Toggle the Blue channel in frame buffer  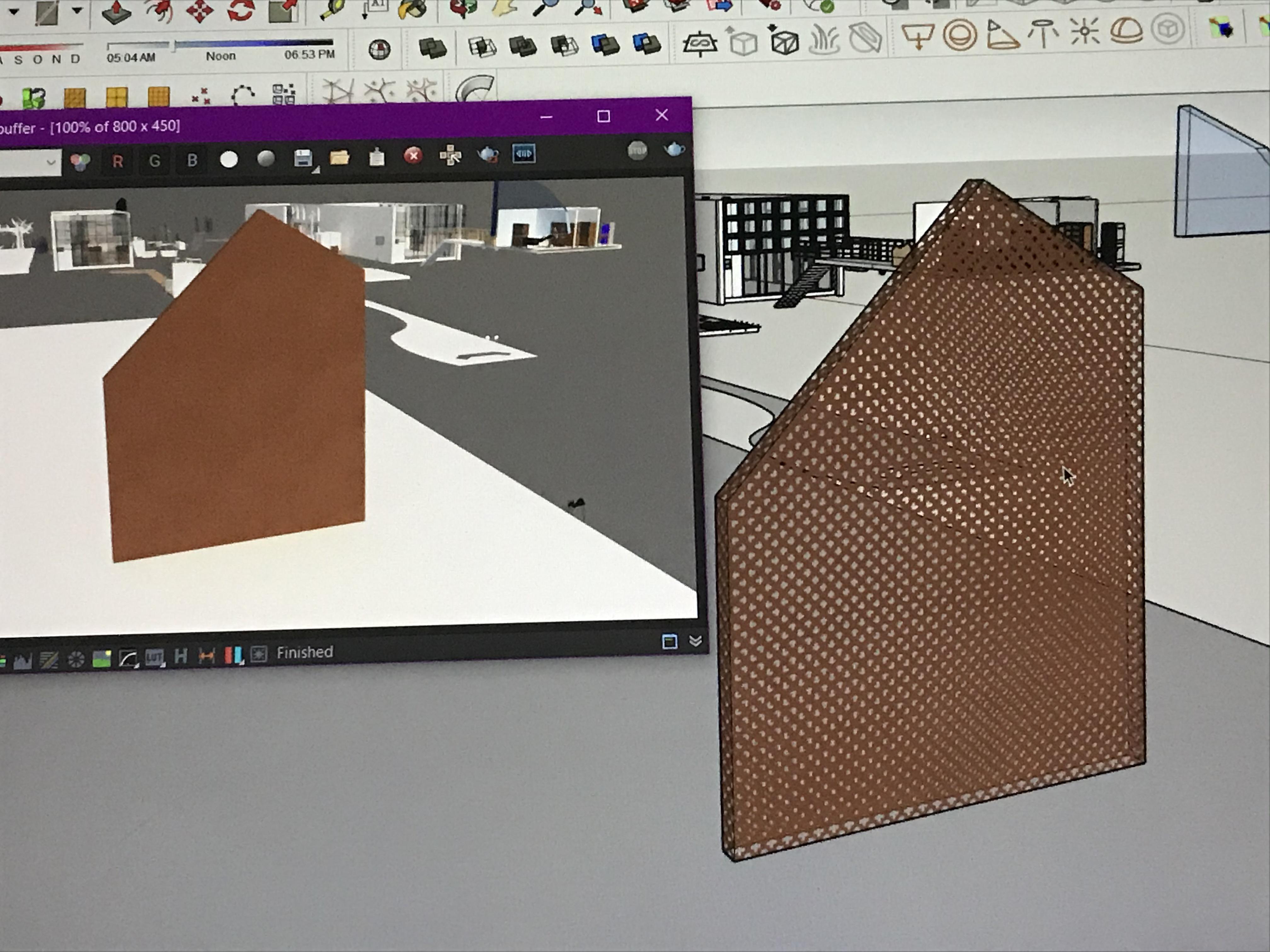pyautogui.click(x=192, y=160)
